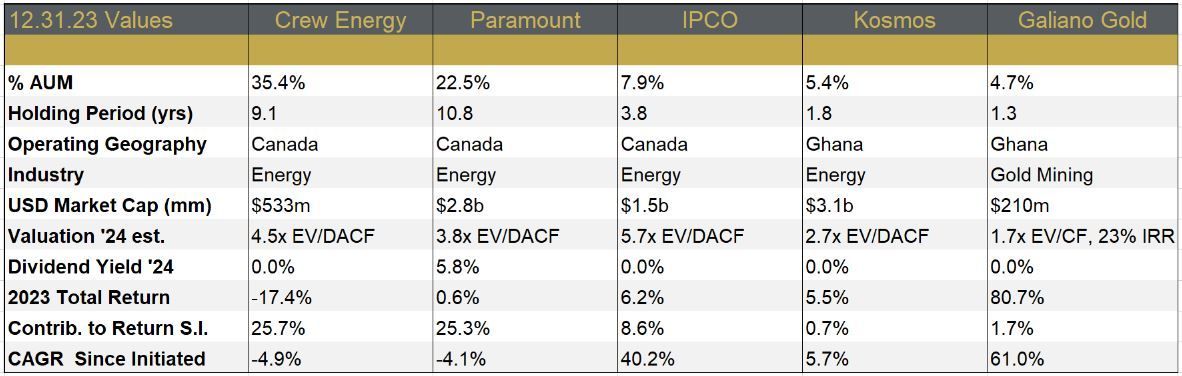Viewport: 1182px width, 376px height.
Task: Select the Operating Geography row label
Action: click(x=125, y=145)
